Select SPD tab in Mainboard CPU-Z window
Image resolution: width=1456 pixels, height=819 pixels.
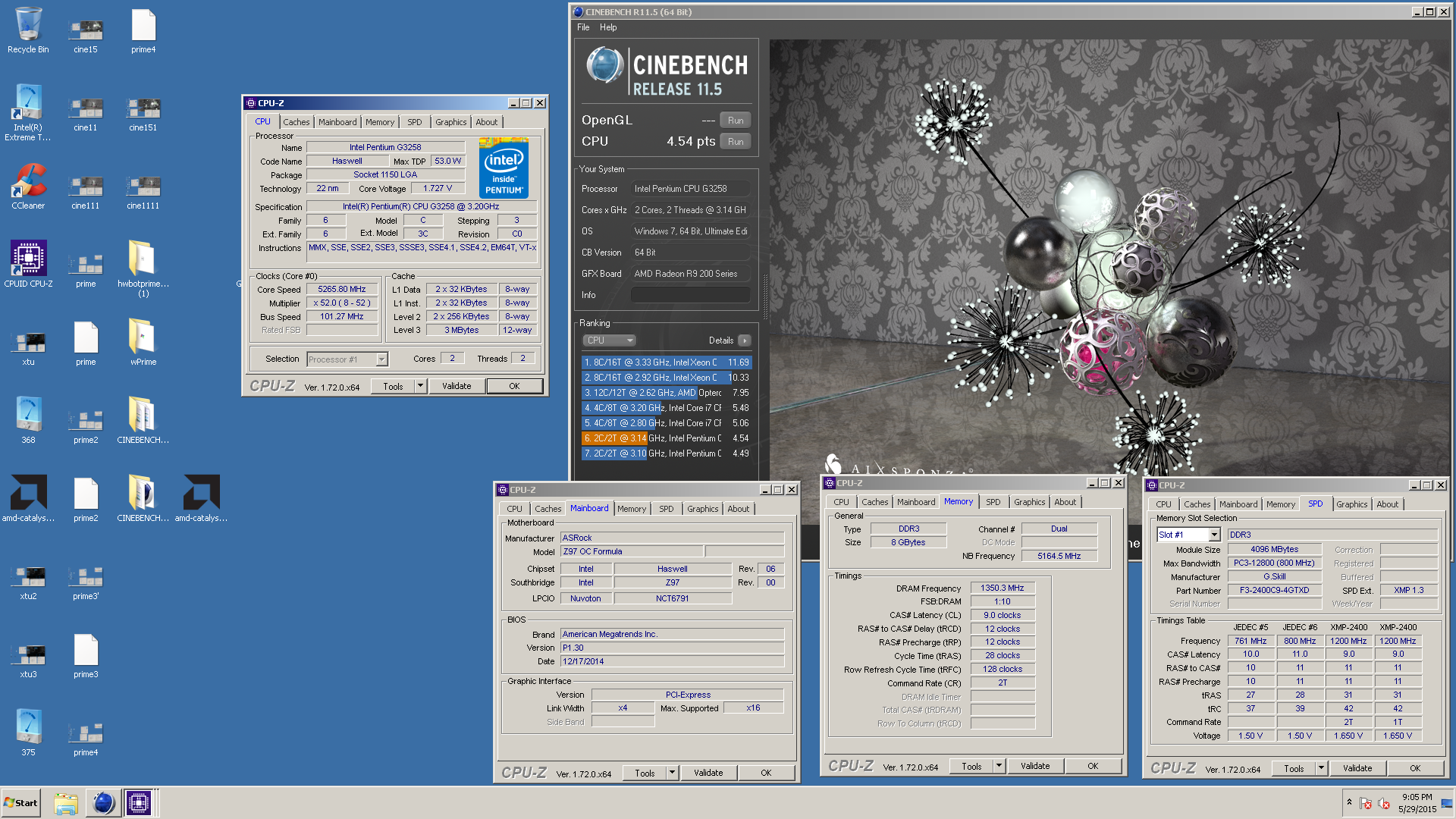coord(667,509)
